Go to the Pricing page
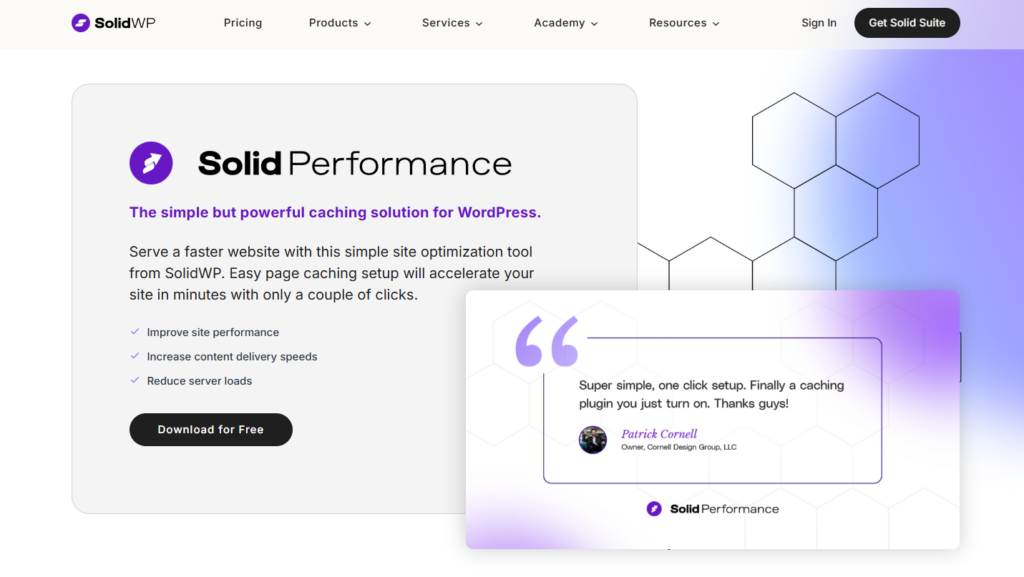The height and width of the screenshot is (577, 1024). (x=243, y=23)
